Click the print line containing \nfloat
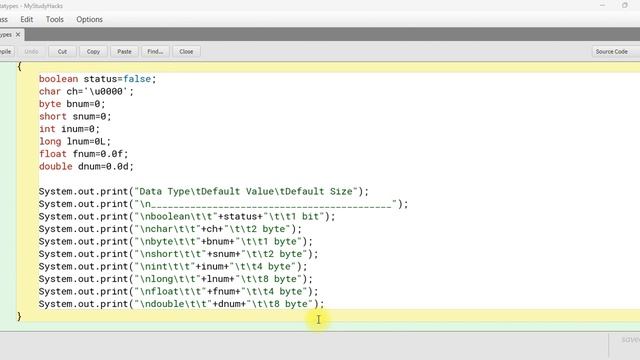This screenshot has height=360, width=640. pos(178,291)
